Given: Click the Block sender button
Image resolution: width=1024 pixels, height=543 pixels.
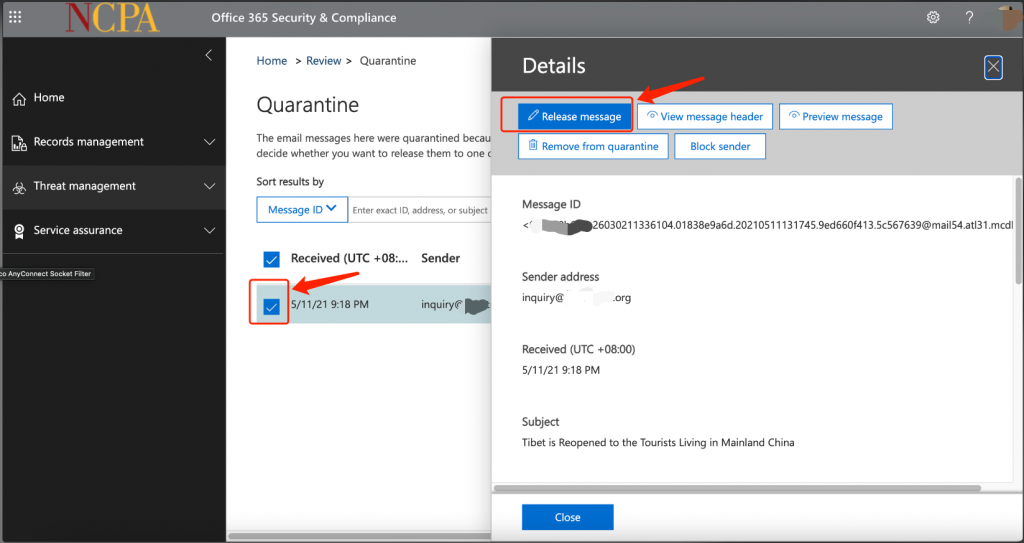Looking at the screenshot, I should tap(720, 146).
